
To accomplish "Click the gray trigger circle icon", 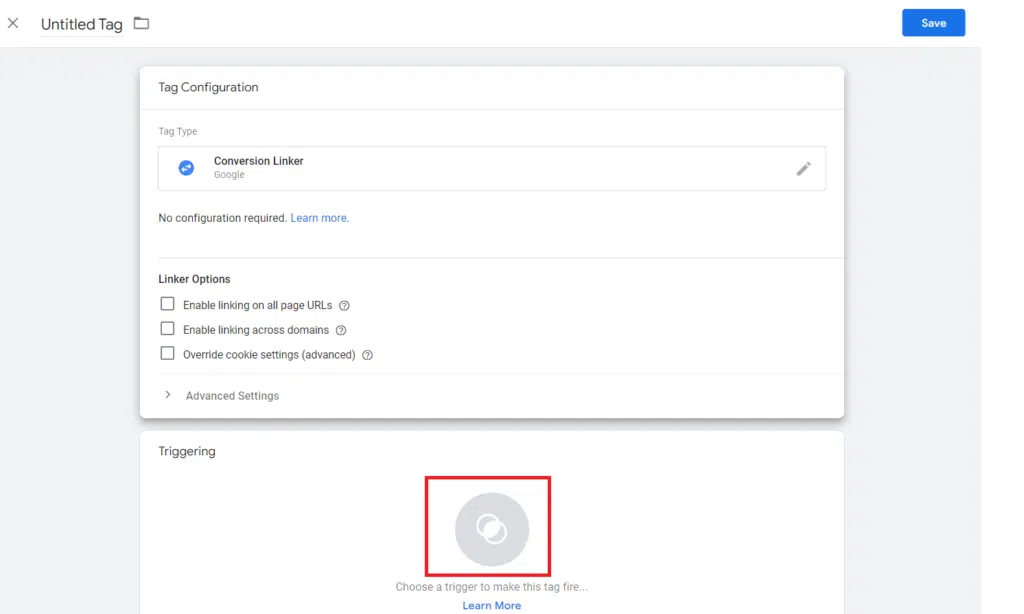I will click(491, 529).
